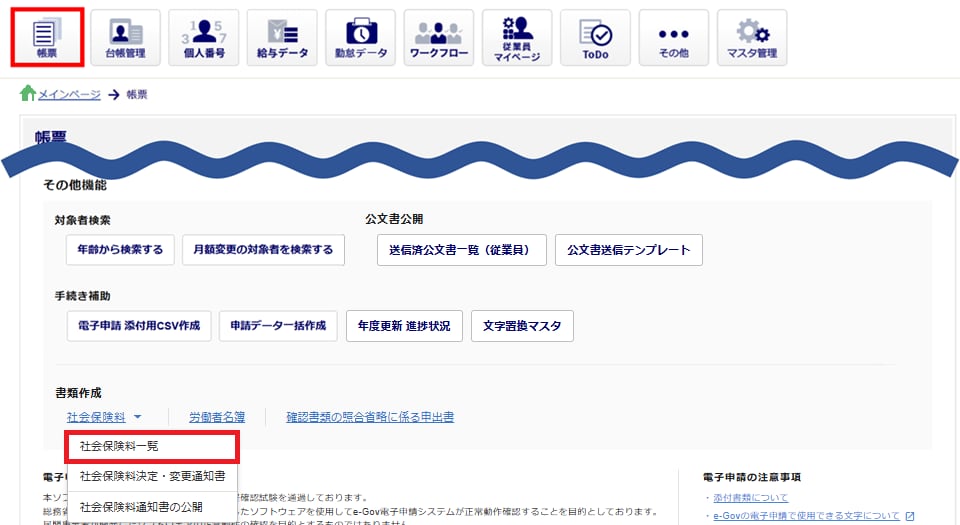The width and height of the screenshot is (960, 525).
Task: Expand the 社会保険料 dropdown link
Action: (x=104, y=417)
